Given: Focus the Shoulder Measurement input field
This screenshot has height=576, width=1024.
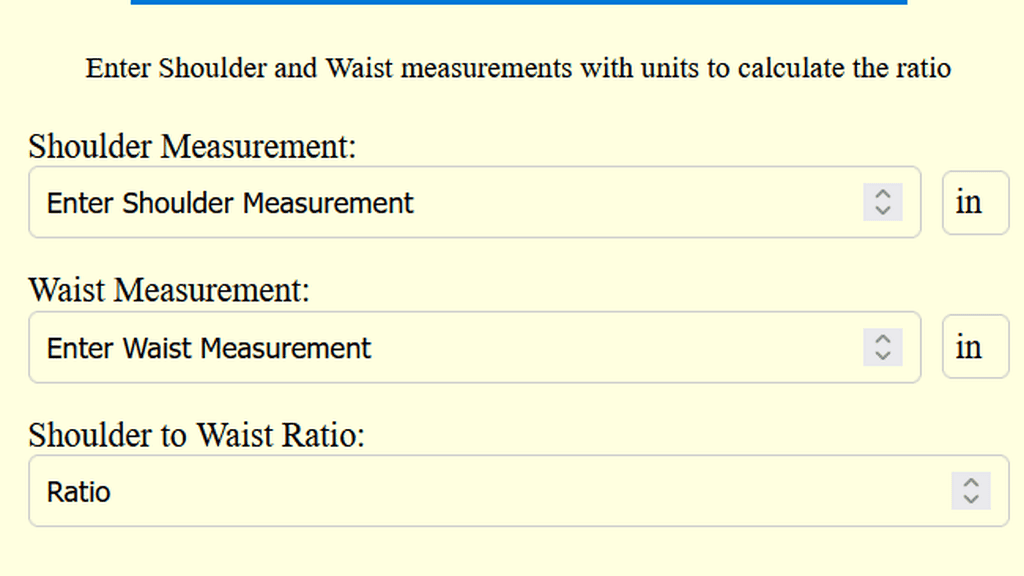Looking at the screenshot, I should click(x=600, y=202).
